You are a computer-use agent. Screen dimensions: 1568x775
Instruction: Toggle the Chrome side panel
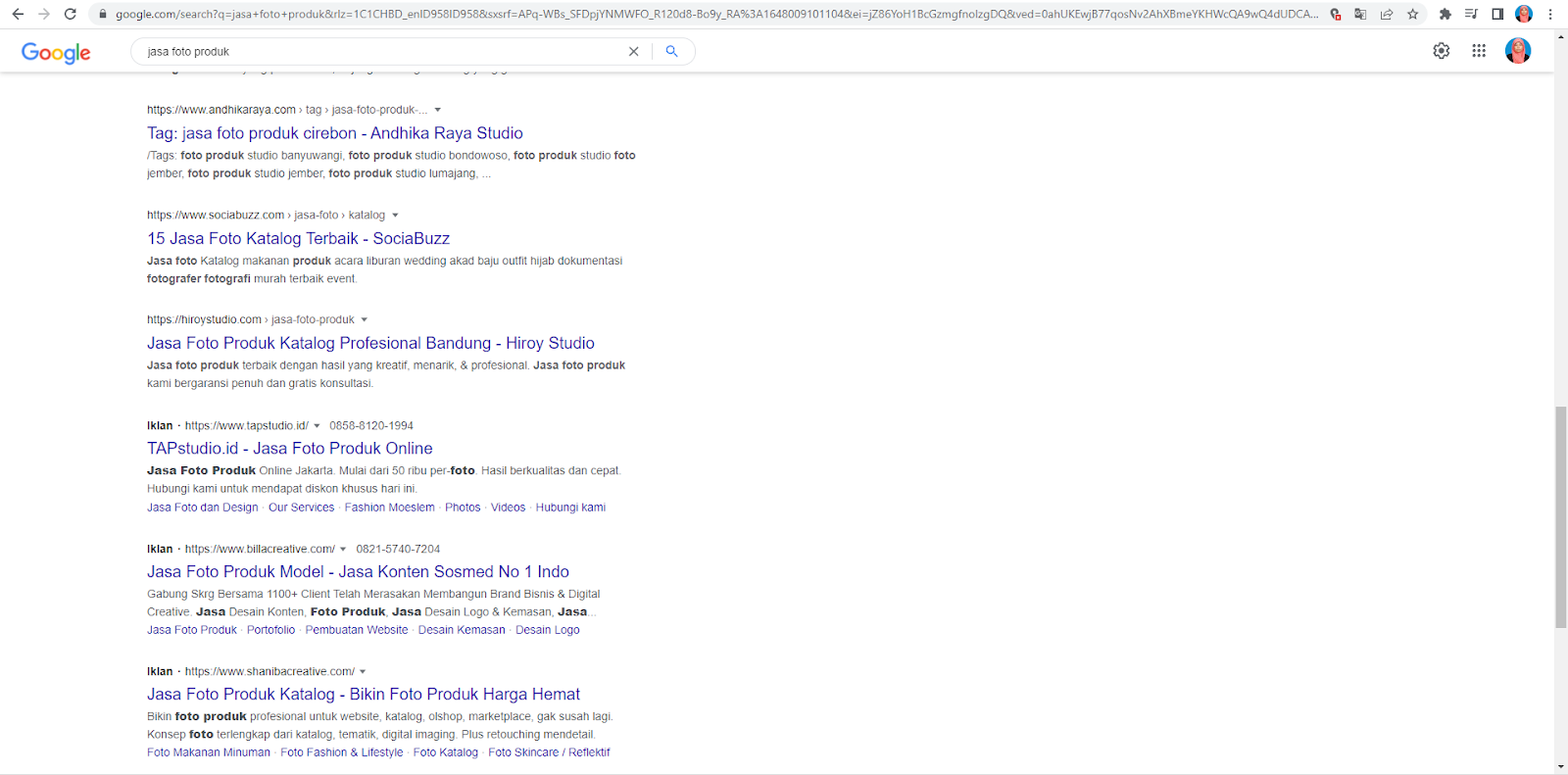pos(1497,14)
